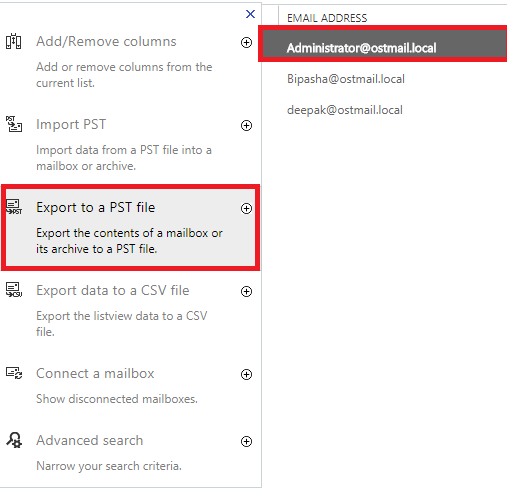The height and width of the screenshot is (489, 507).
Task: Expand plus button beside Connect a mailbox
Action: coord(246,374)
